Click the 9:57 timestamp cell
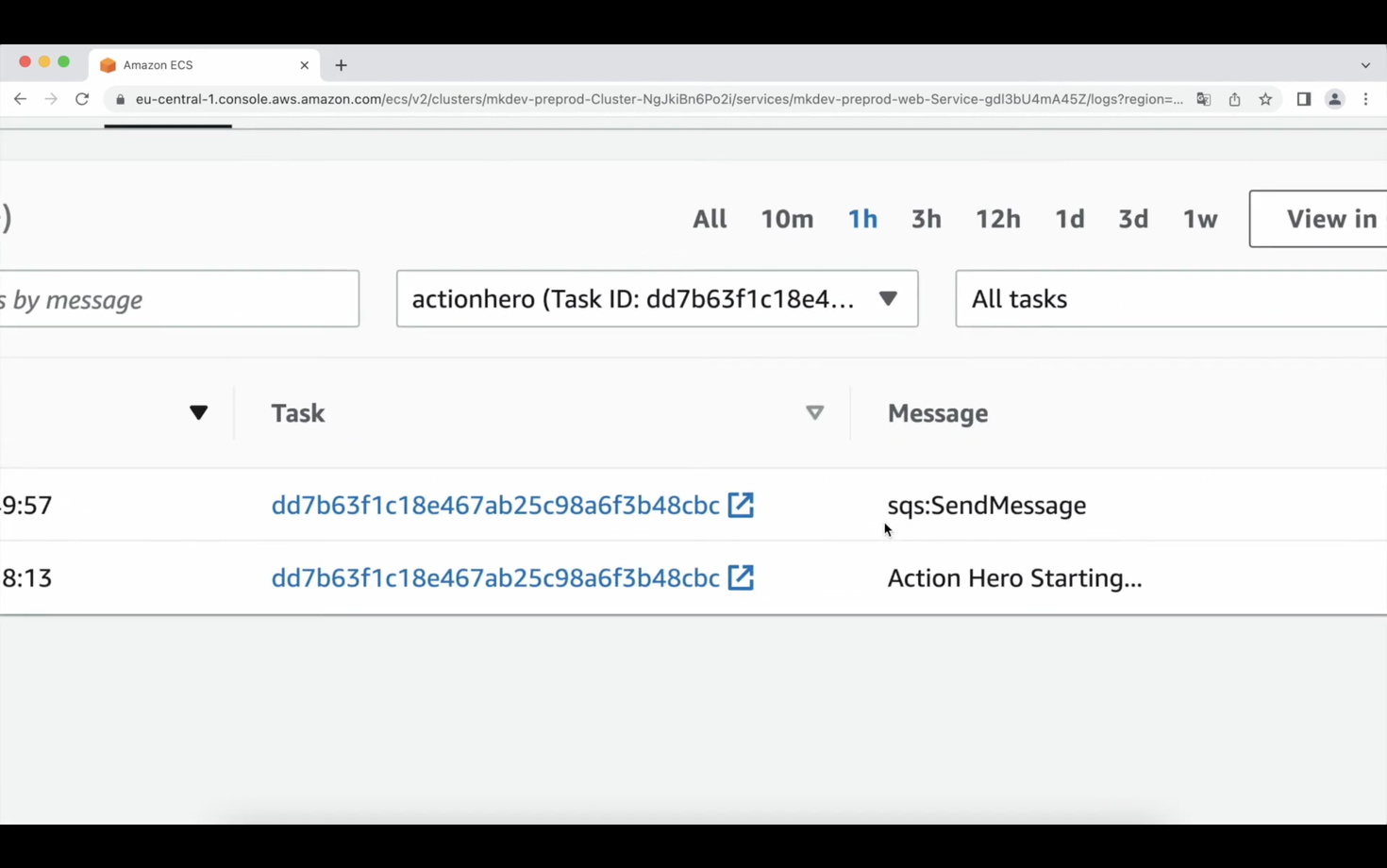This screenshot has width=1387, height=868. coord(26,505)
